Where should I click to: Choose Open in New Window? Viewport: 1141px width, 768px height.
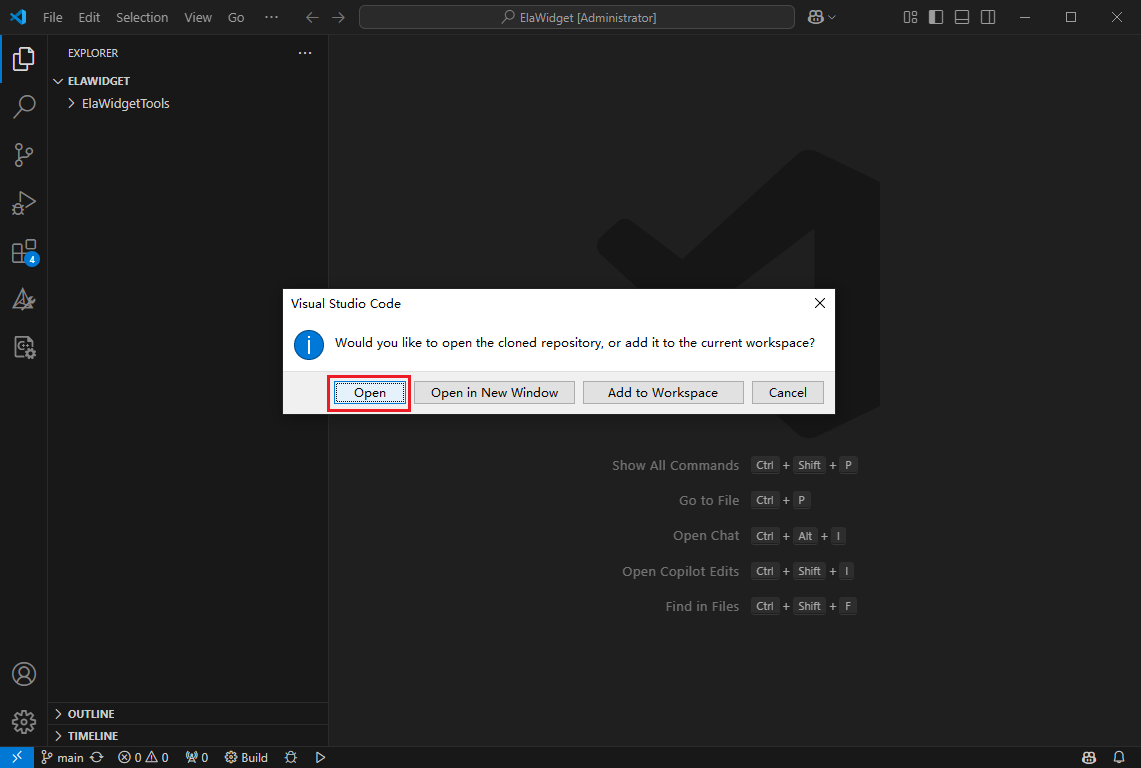494,392
